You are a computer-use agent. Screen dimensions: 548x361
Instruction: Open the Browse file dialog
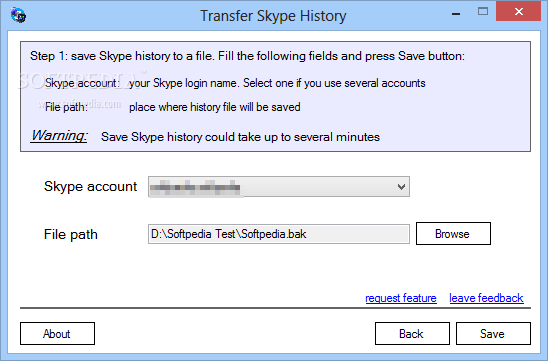coord(453,233)
